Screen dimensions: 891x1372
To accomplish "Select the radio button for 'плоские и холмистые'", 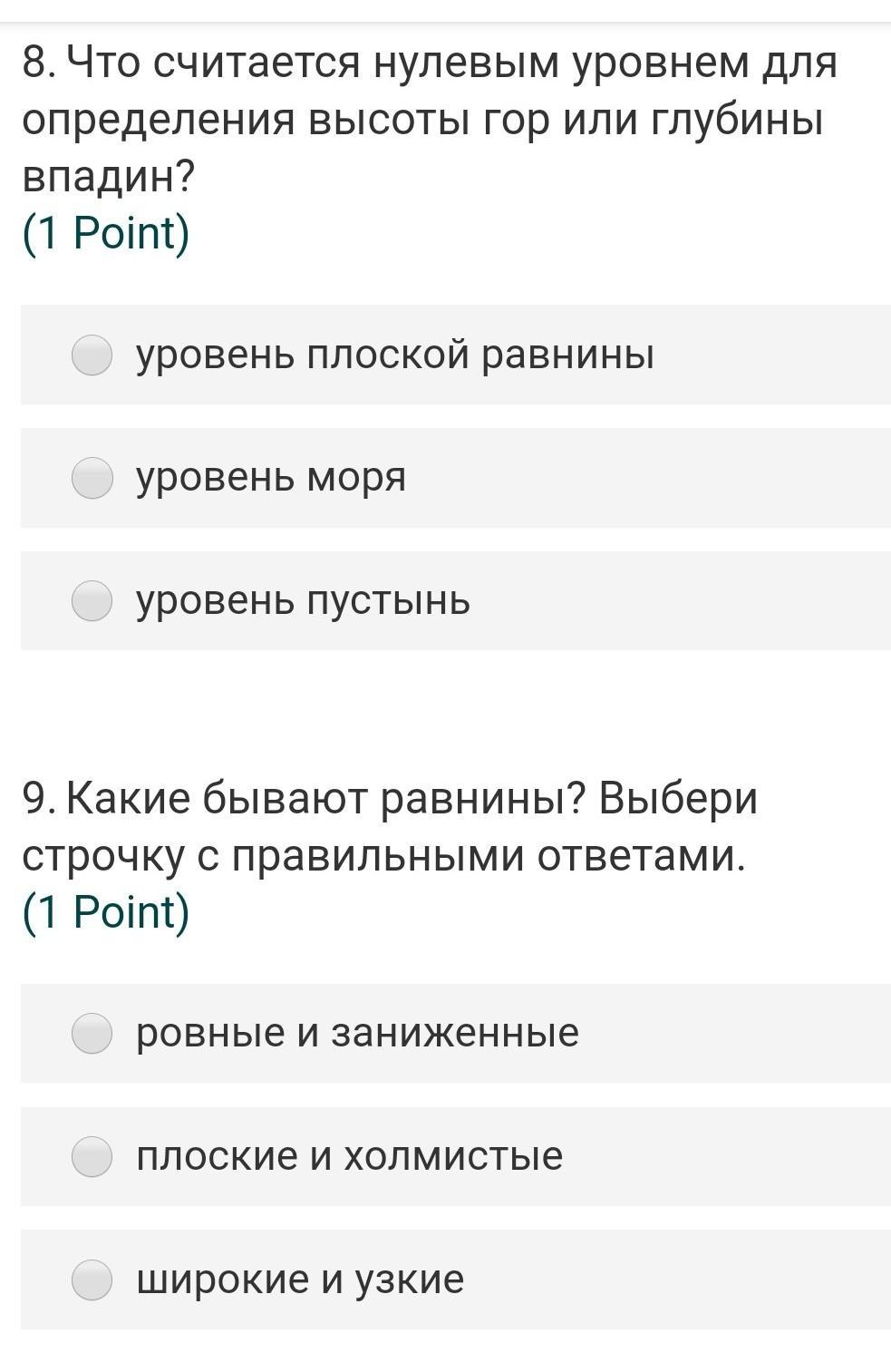I will coord(92,1156).
